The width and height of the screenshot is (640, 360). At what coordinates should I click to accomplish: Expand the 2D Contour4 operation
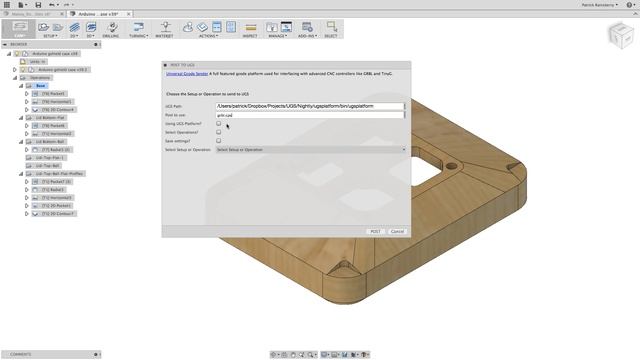point(27,109)
